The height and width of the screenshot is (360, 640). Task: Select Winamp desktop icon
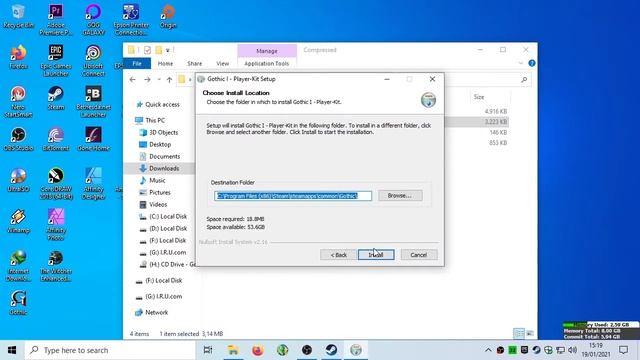[18, 221]
